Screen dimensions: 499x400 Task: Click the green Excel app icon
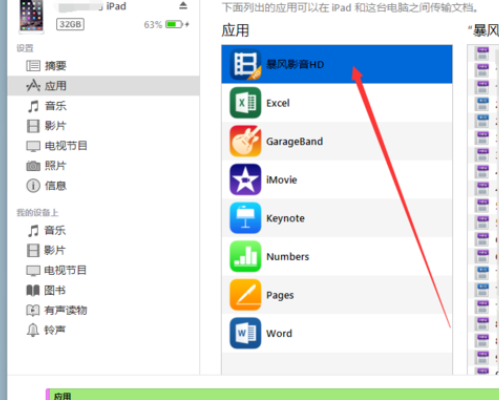tap(245, 103)
